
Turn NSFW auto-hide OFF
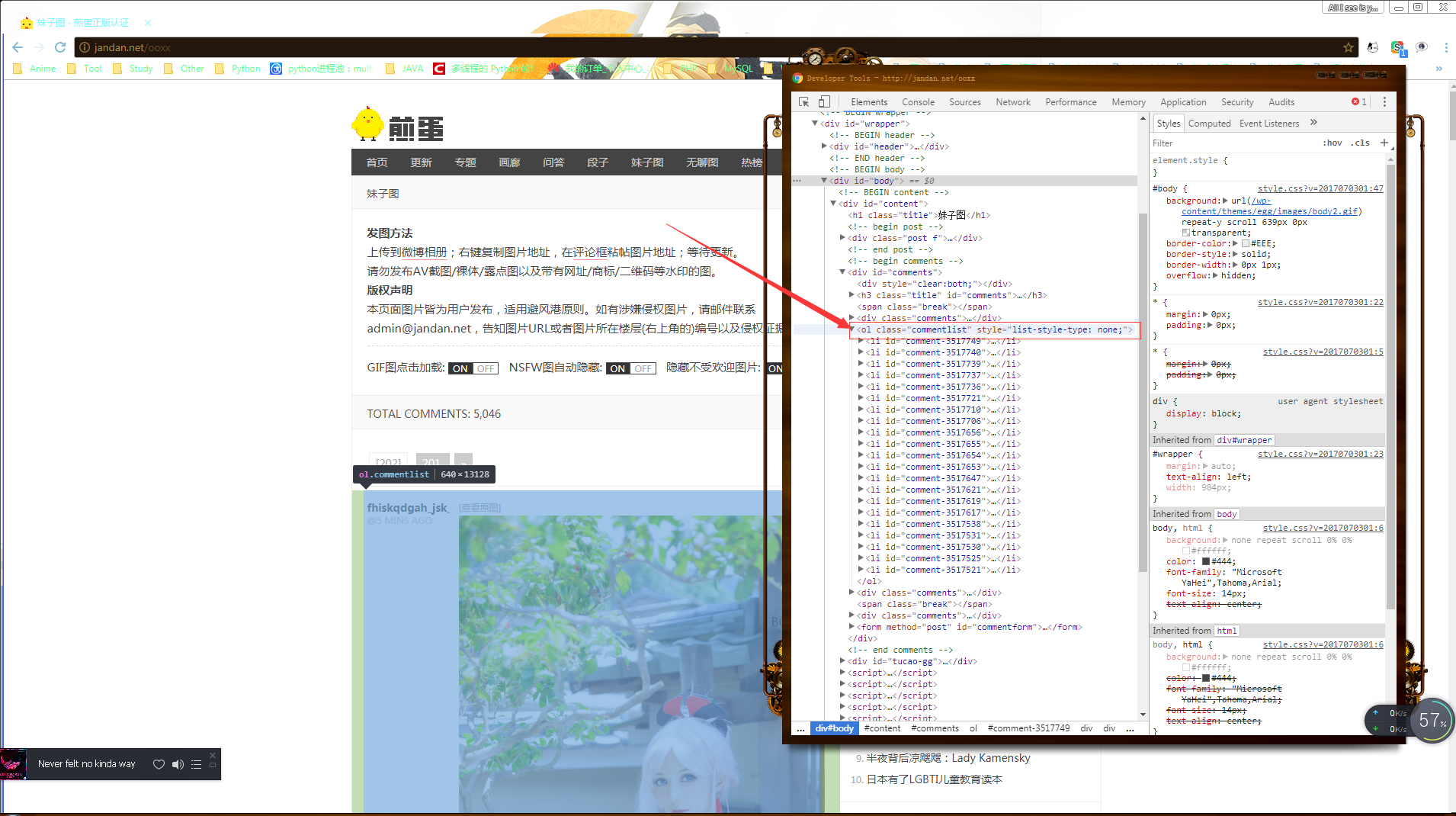[x=643, y=368]
